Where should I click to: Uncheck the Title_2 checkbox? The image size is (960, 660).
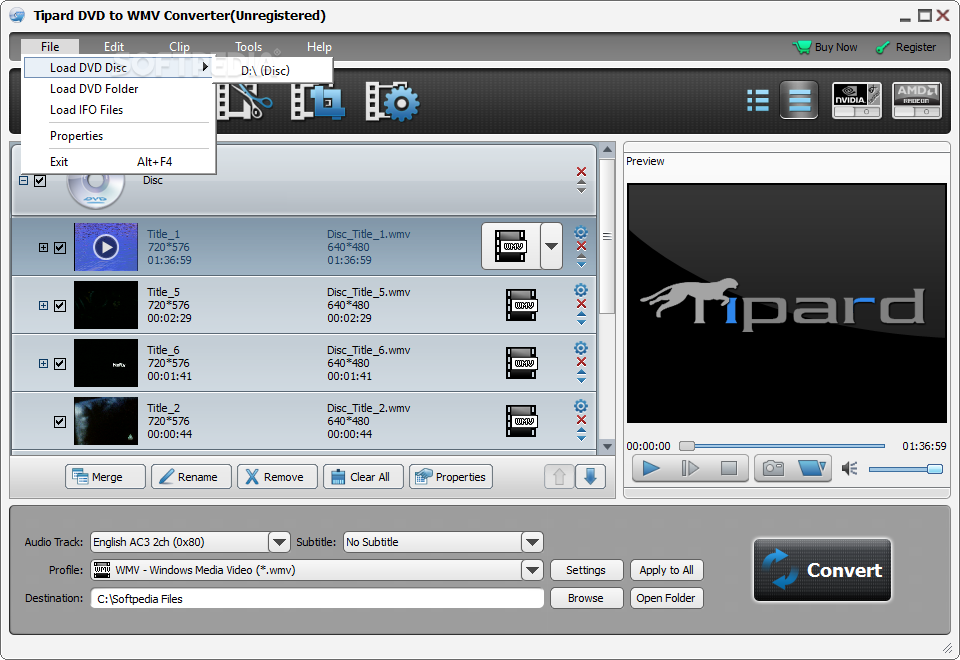point(60,422)
